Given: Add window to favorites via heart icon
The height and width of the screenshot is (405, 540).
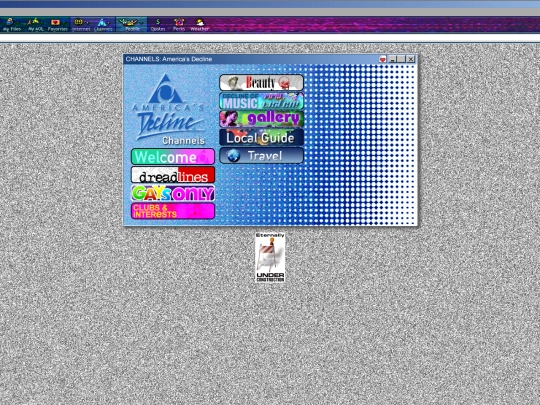Looking at the screenshot, I should (x=382, y=59).
